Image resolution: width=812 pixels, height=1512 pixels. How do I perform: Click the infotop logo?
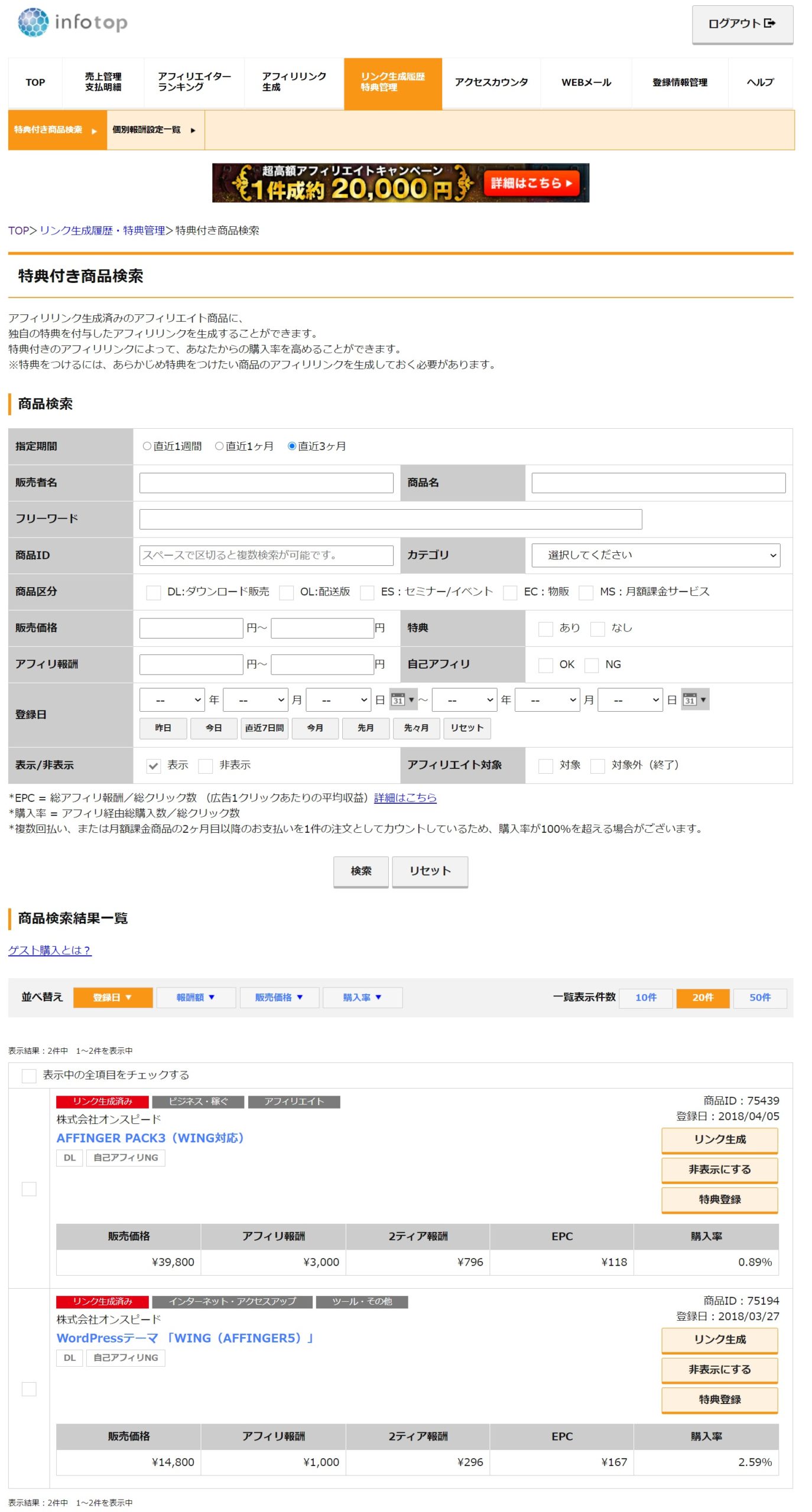click(x=73, y=22)
